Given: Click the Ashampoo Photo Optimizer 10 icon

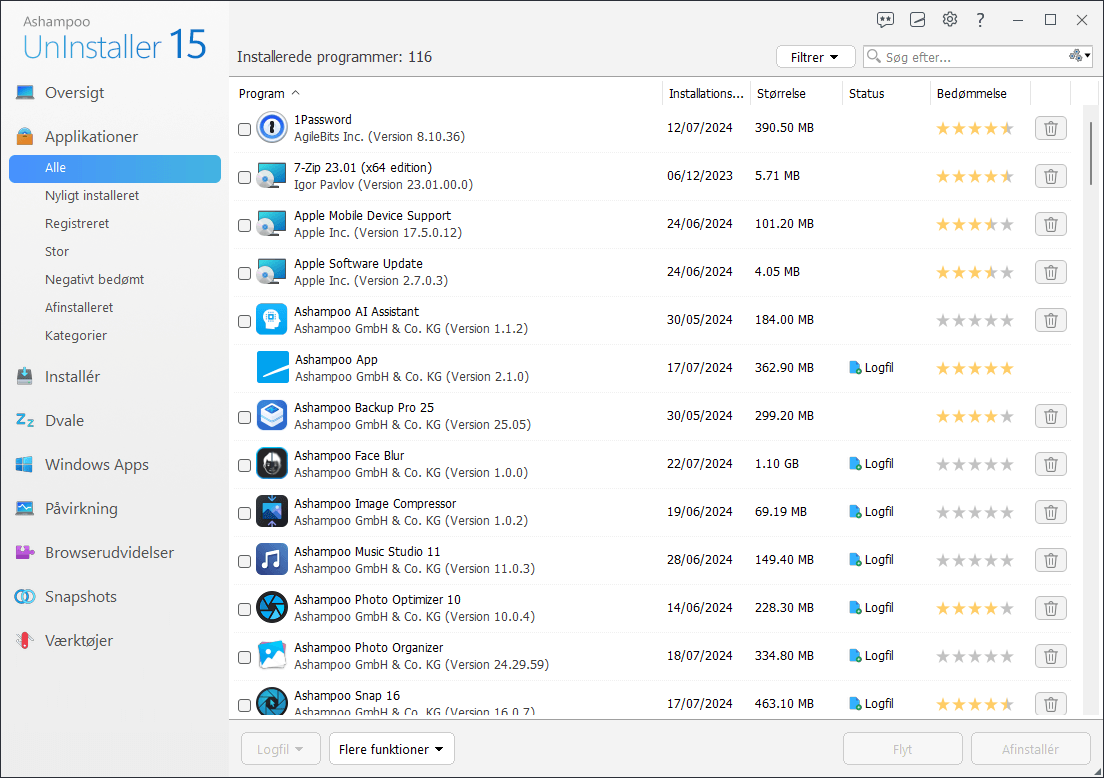Looking at the screenshot, I should [272, 608].
